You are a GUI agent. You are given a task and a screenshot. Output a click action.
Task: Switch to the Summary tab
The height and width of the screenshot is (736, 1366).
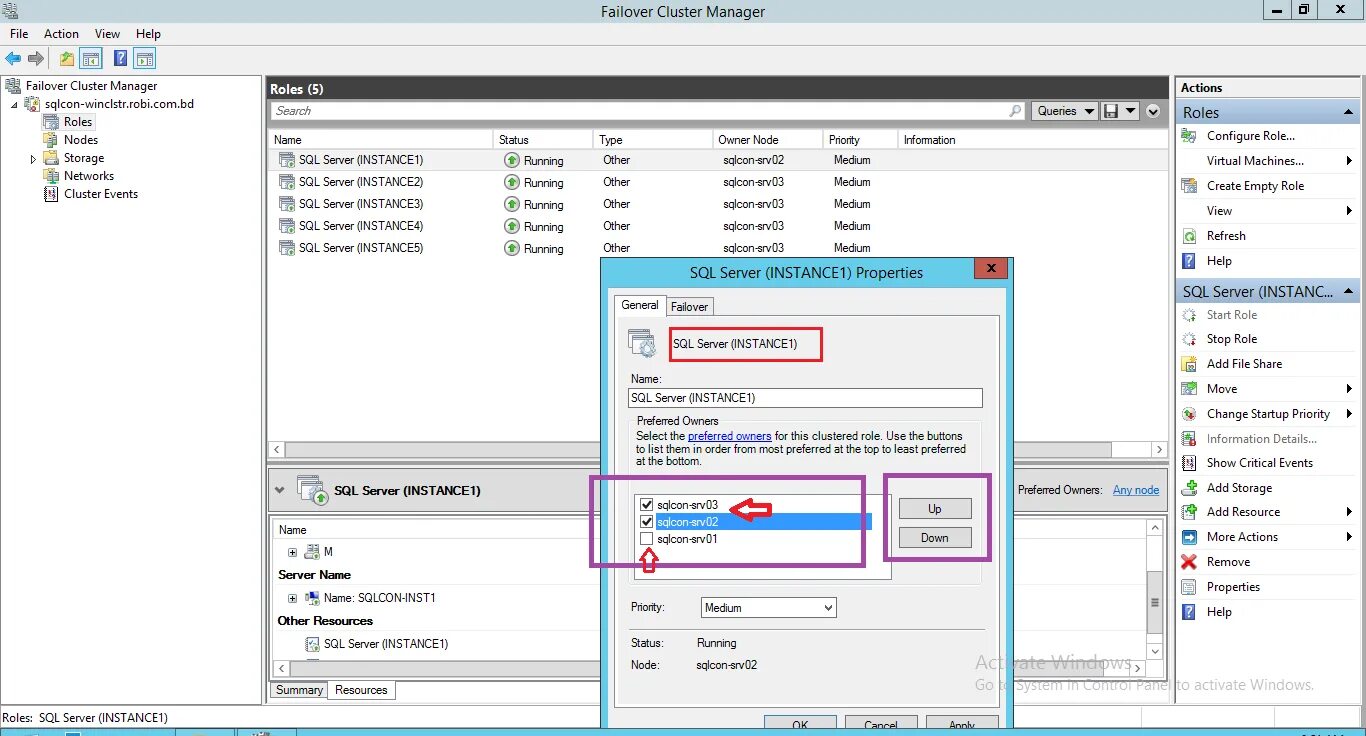299,690
